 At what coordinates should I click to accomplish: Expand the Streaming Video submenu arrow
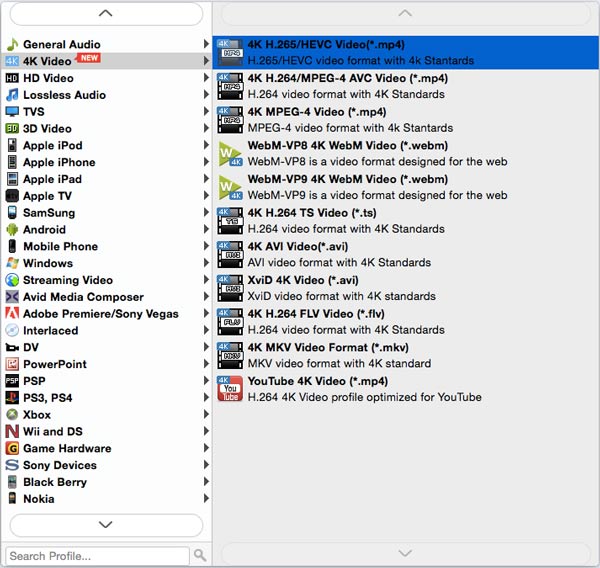[x=206, y=280]
